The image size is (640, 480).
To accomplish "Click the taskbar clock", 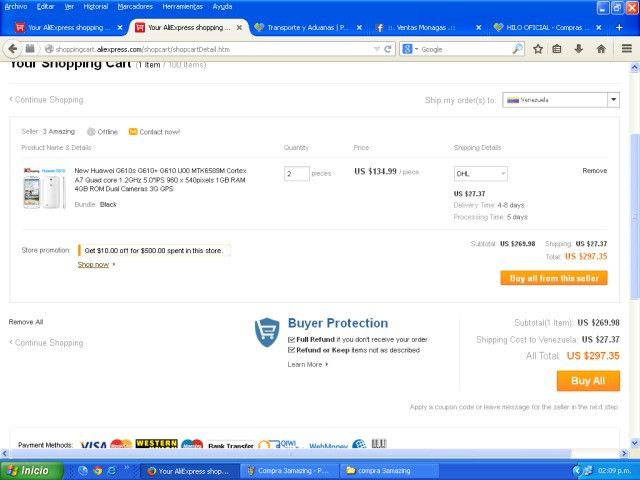I will (x=614, y=471).
